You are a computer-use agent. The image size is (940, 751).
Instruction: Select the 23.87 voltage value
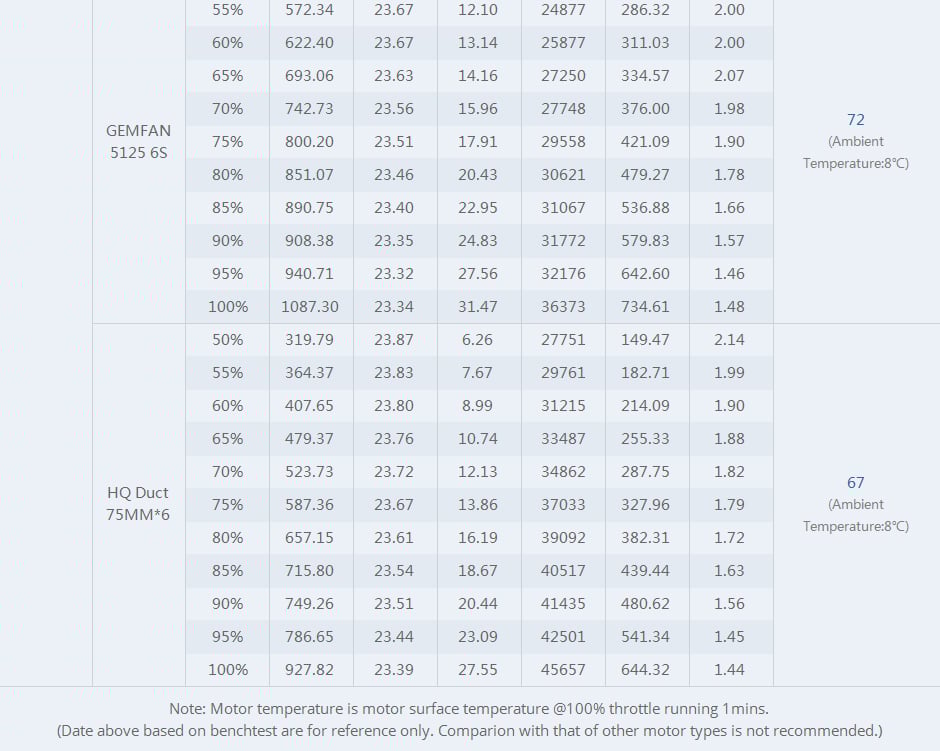[394, 340]
